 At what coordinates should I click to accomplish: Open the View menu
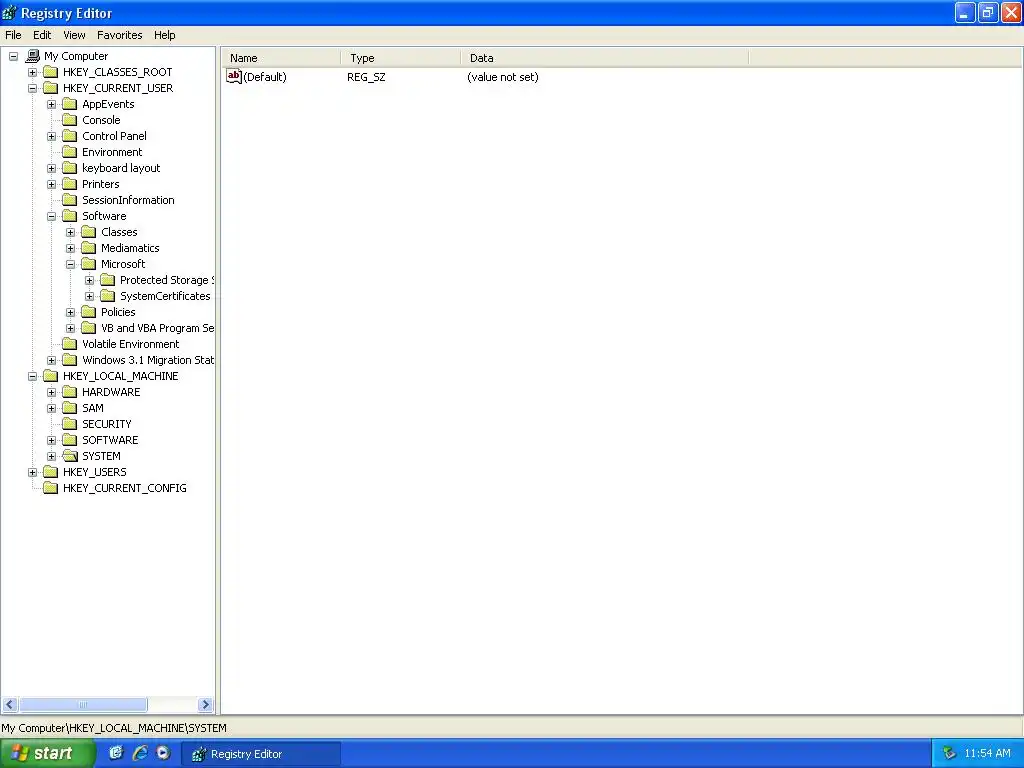(x=74, y=35)
